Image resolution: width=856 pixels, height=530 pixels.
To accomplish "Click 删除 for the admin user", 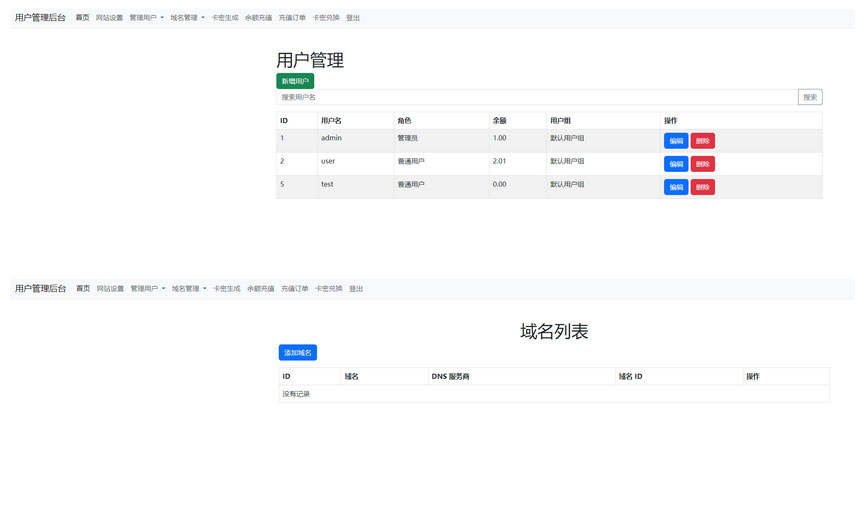I will (x=703, y=141).
